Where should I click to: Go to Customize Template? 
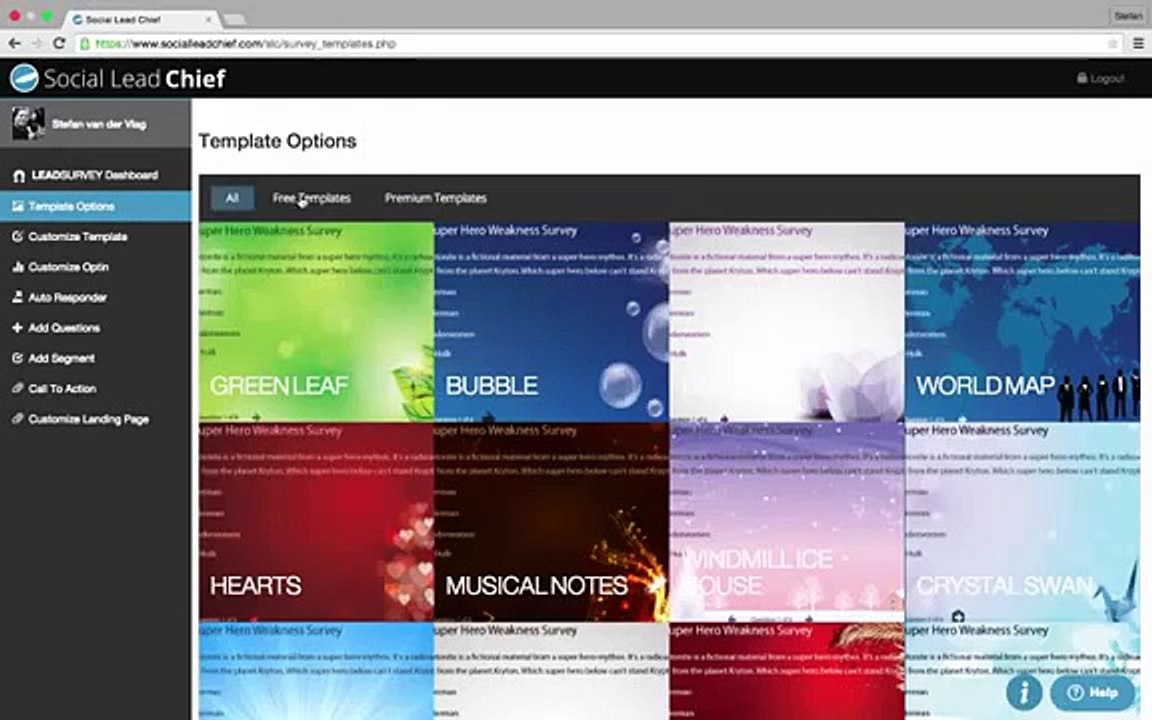tap(96, 237)
